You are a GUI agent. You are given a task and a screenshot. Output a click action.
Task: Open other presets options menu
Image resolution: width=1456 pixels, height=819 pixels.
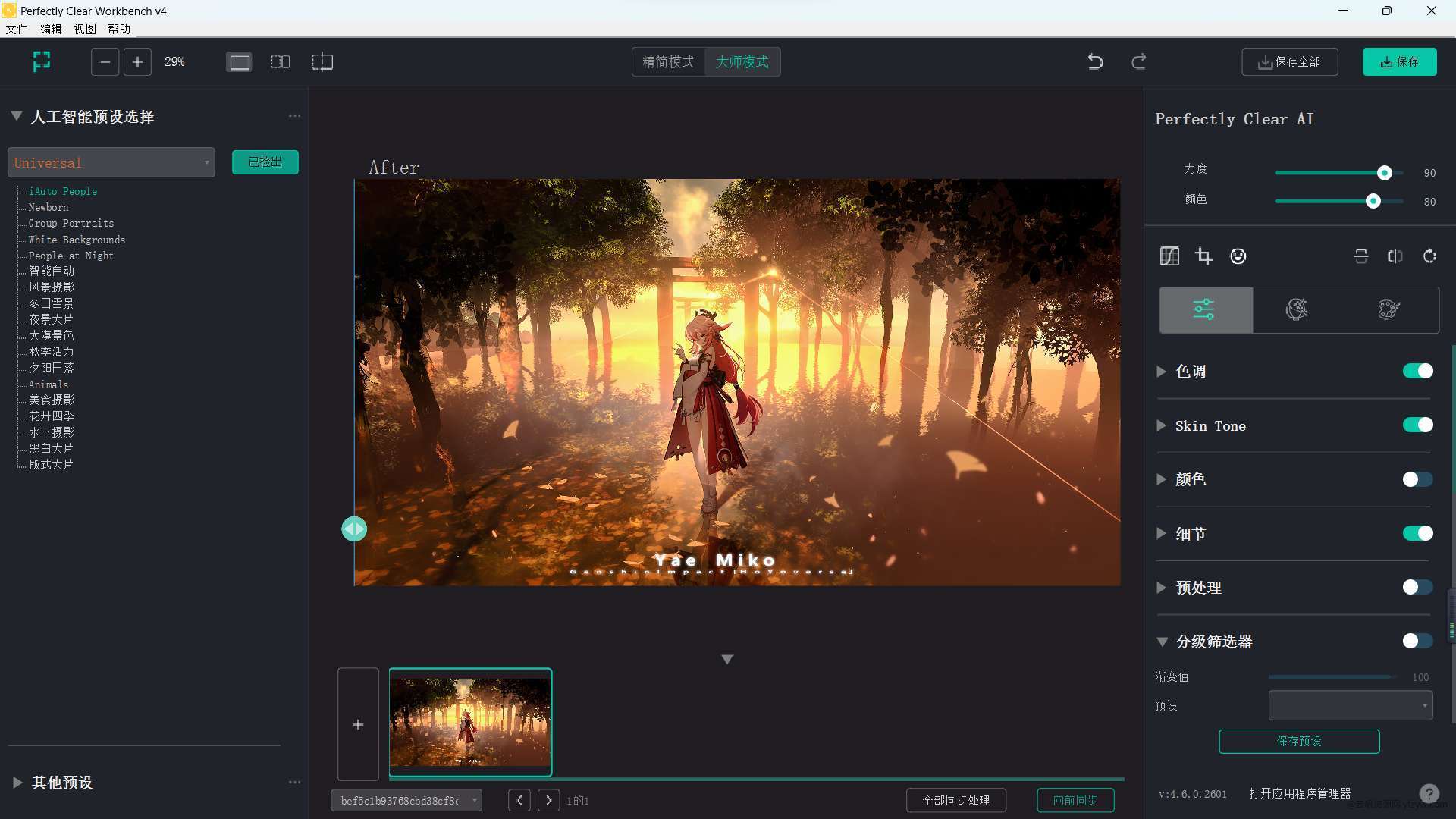point(294,782)
